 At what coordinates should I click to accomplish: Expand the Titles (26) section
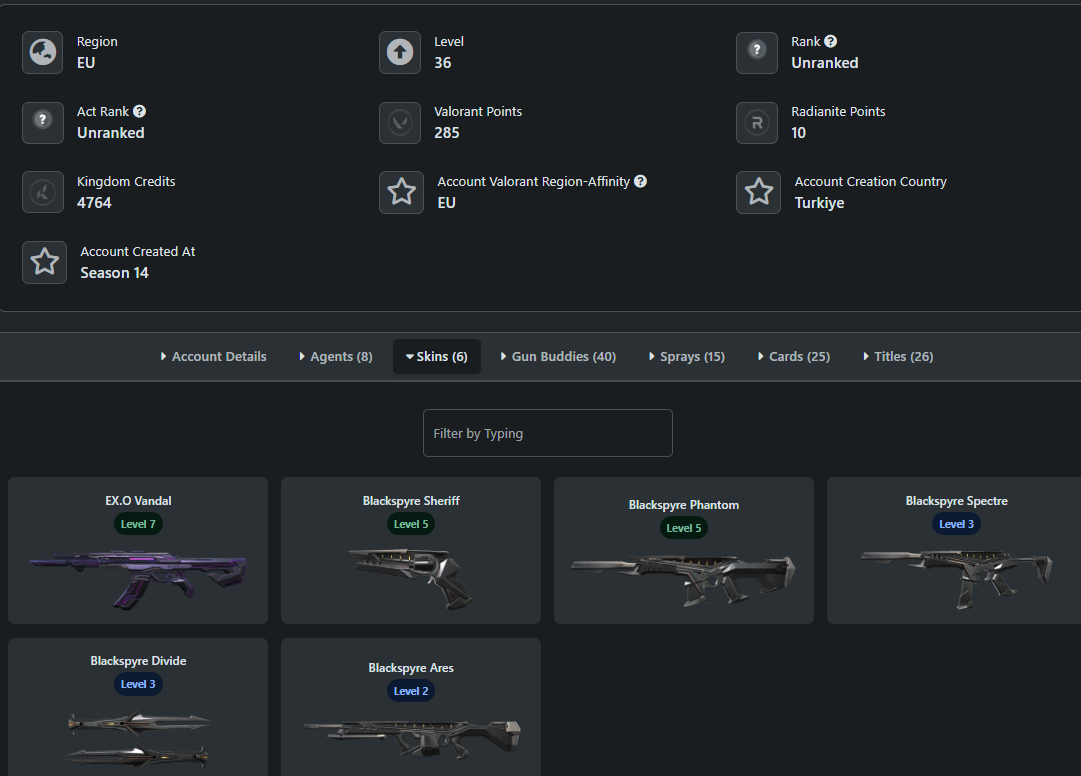point(898,356)
